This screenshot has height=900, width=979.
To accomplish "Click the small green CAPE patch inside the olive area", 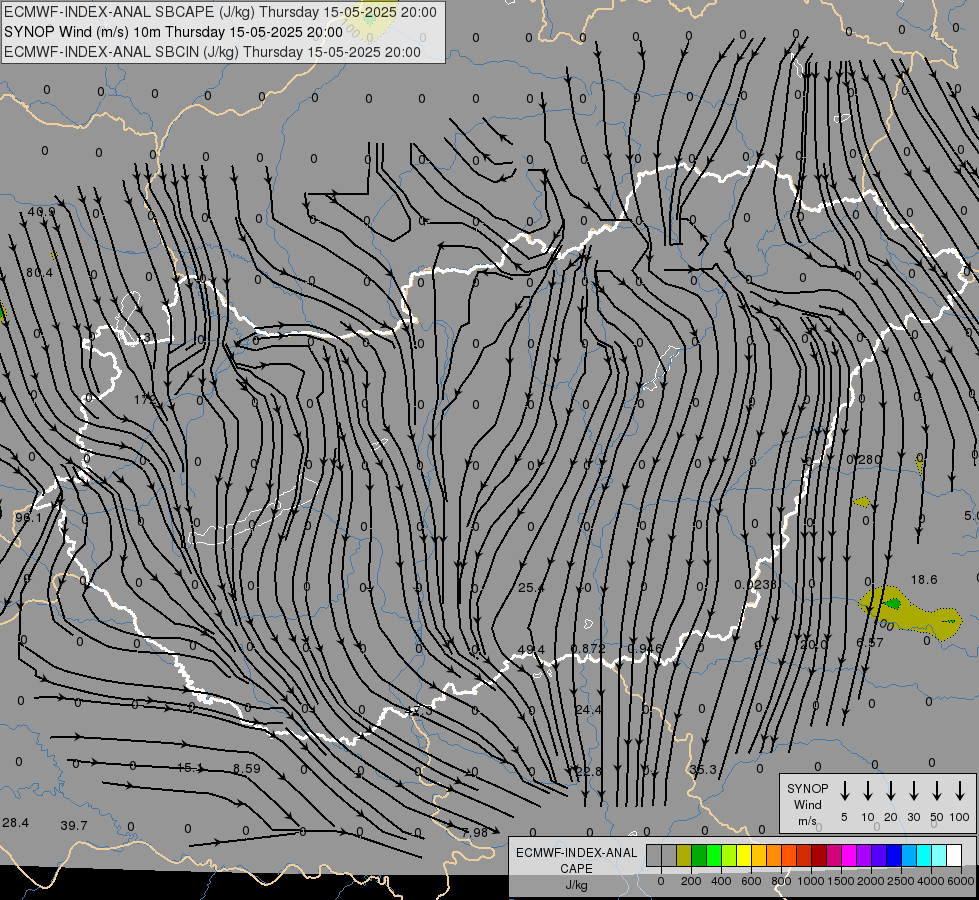I will [x=893, y=603].
